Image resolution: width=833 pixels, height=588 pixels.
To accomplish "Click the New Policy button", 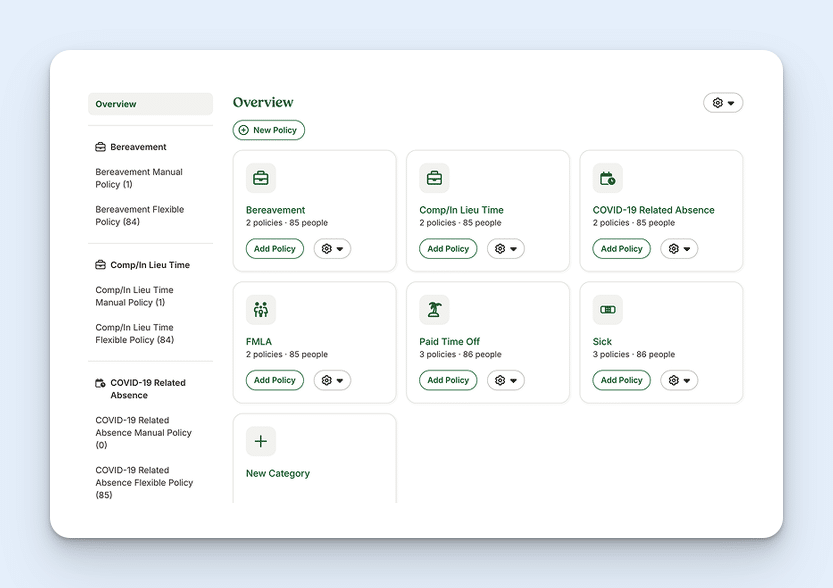I will point(268,129).
